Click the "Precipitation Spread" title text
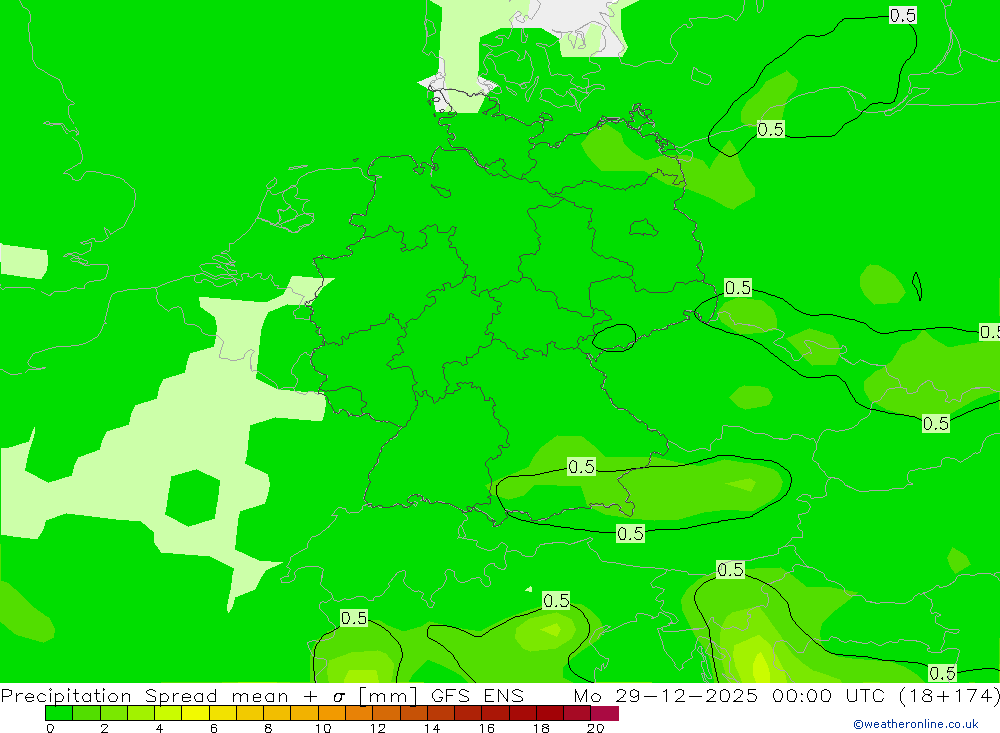The image size is (1000, 733). (x=109, y=695)
